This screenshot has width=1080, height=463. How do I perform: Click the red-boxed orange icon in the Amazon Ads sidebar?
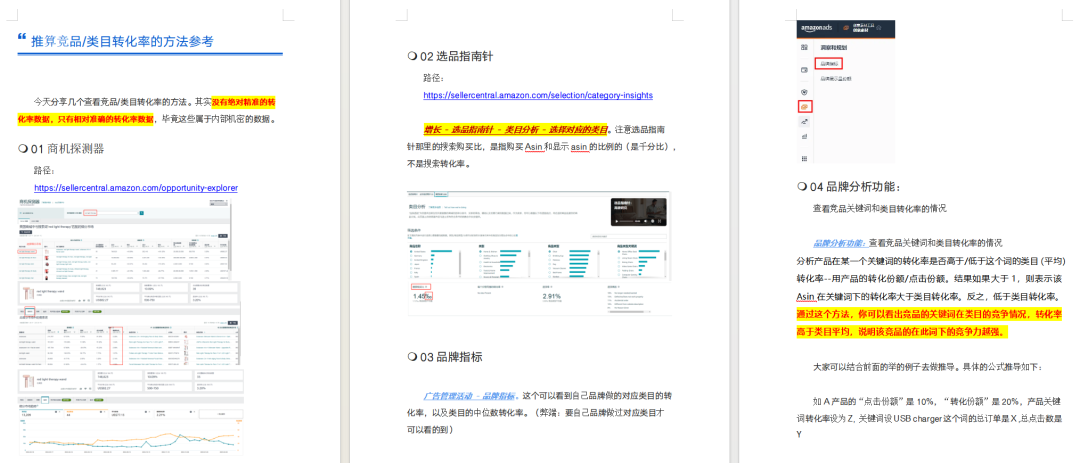(806, 107)
